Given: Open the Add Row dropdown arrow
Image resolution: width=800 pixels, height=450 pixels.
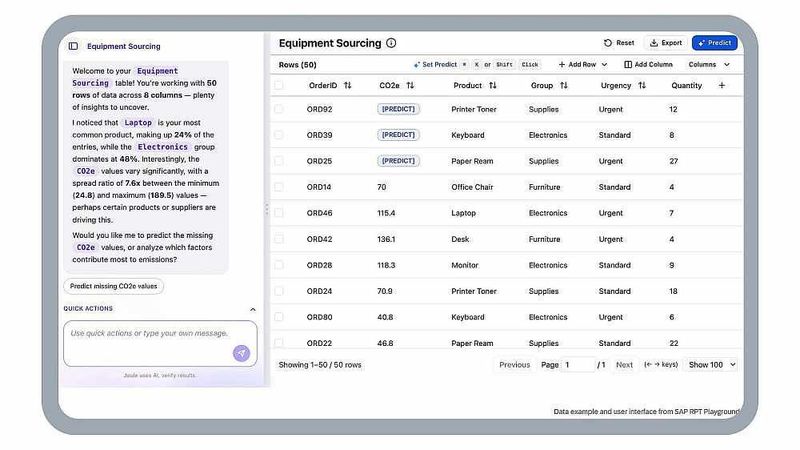Looking at the screenshot, I should point(604,65).
